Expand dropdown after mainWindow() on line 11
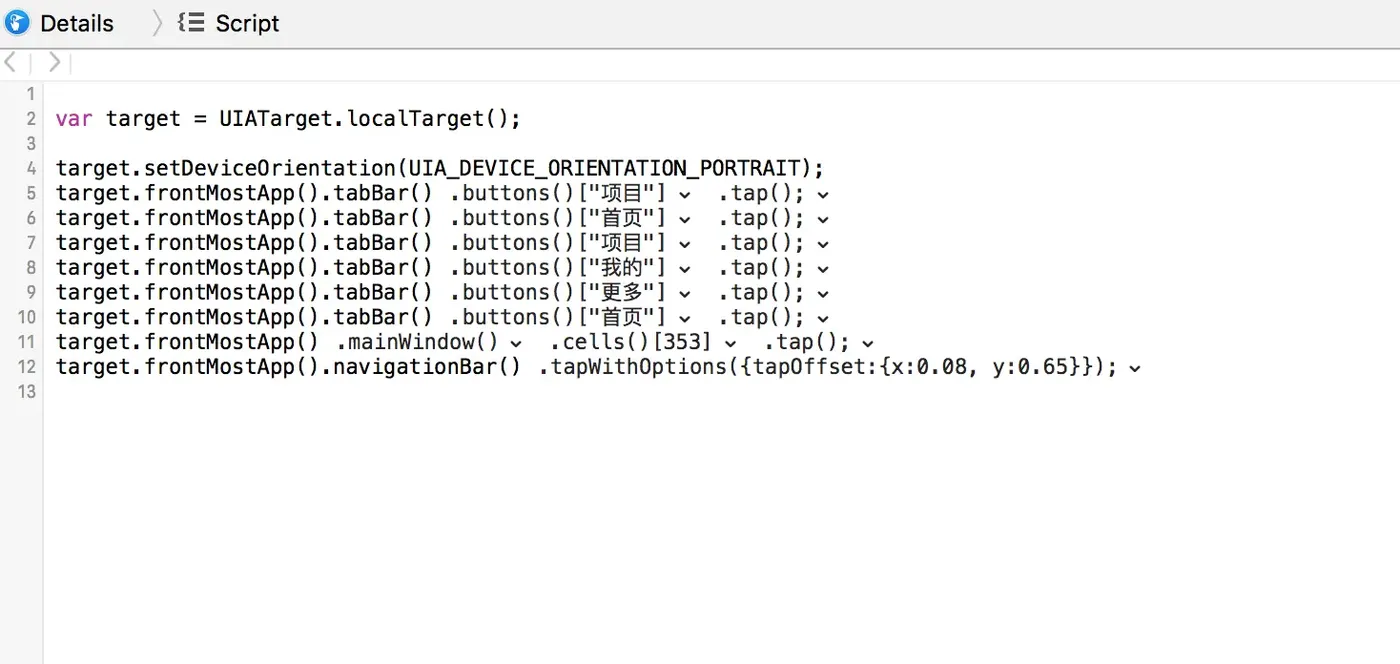The height and width of the screenshot is (664, 1400). coord(516,344)
